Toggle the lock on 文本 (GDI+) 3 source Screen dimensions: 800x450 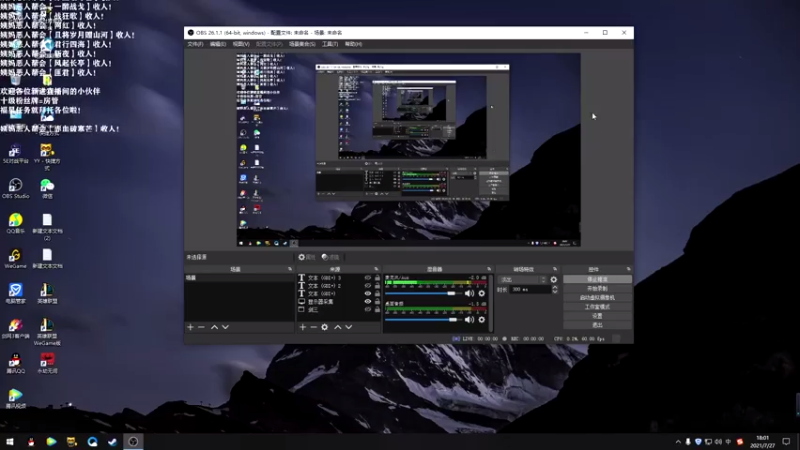coord(377,278)
